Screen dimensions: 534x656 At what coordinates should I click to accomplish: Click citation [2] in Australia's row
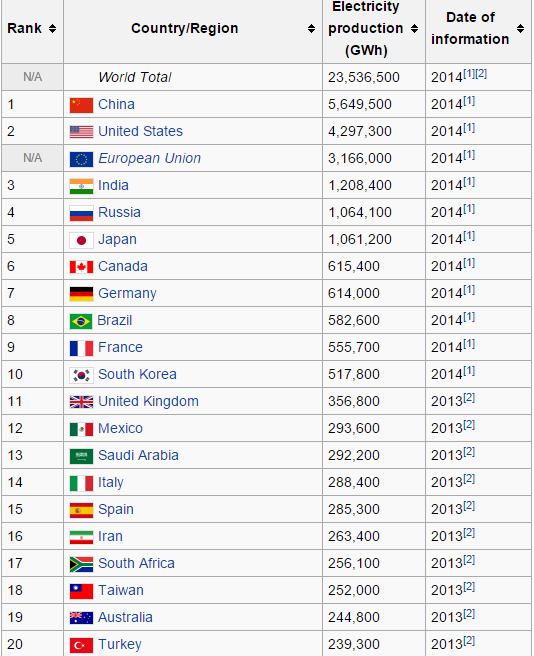[x=469, y=614]
